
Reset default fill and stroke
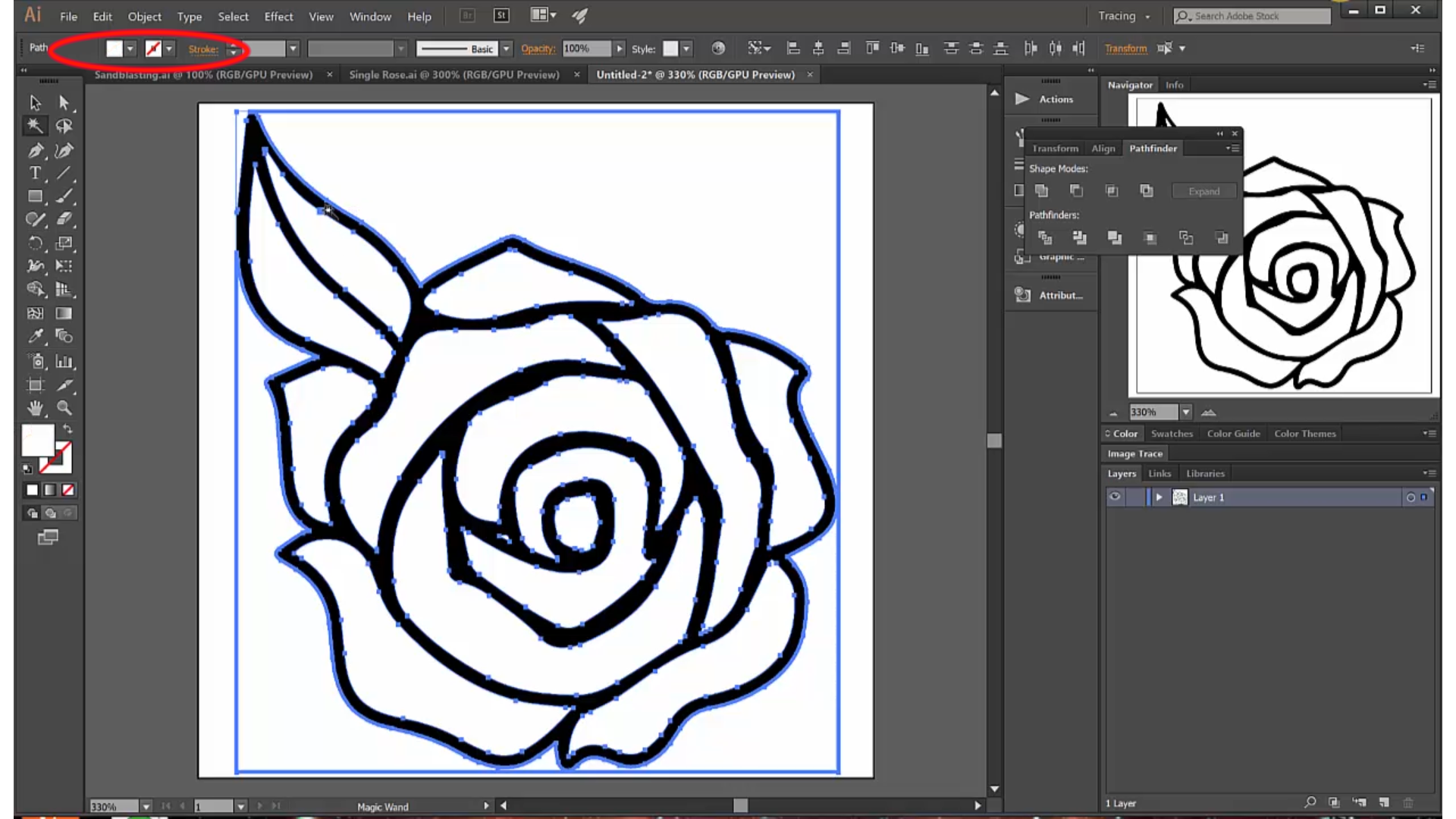tap(28, 469)
